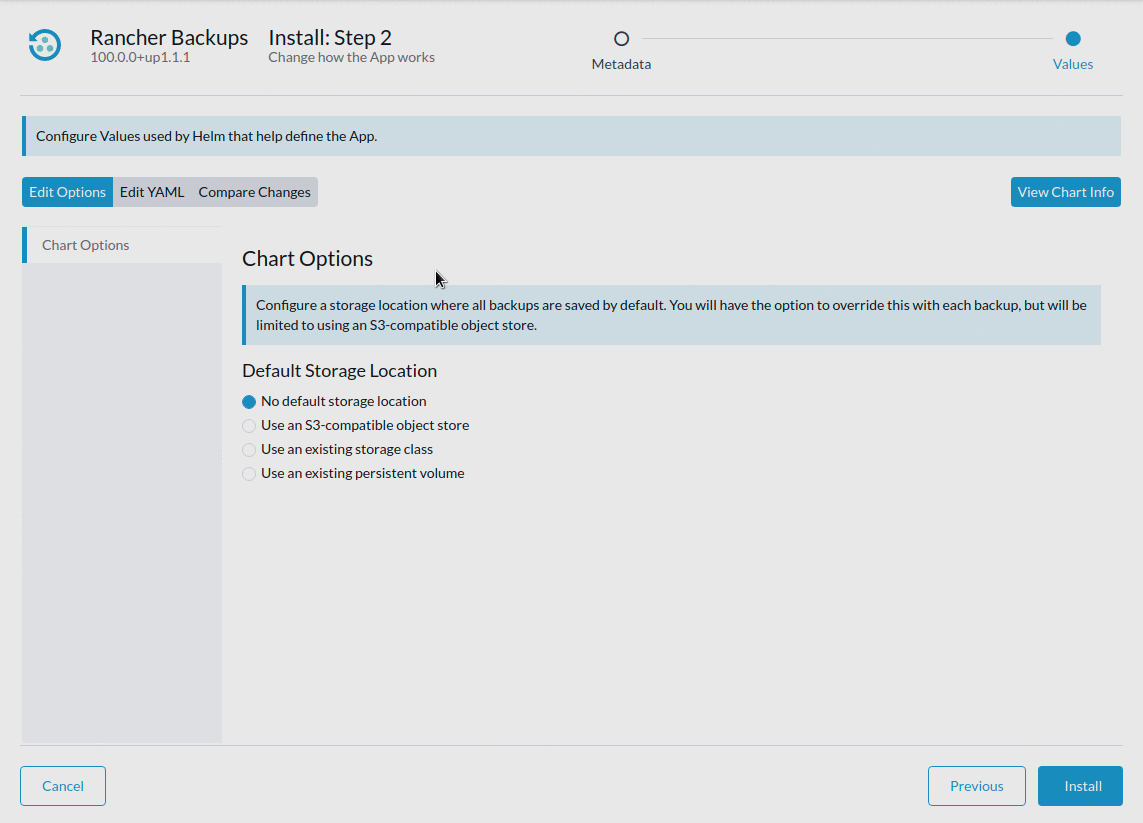Screen dimensions: 1143x823
Task: Switch to the Compare Changes tab
Action: tap(253, 191)
